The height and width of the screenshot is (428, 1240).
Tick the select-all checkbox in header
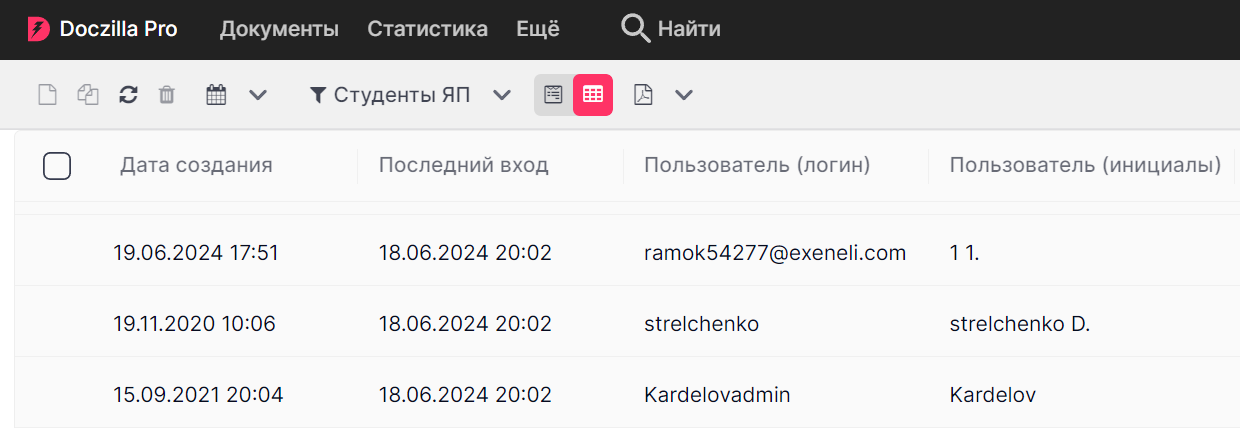point(57,166)
